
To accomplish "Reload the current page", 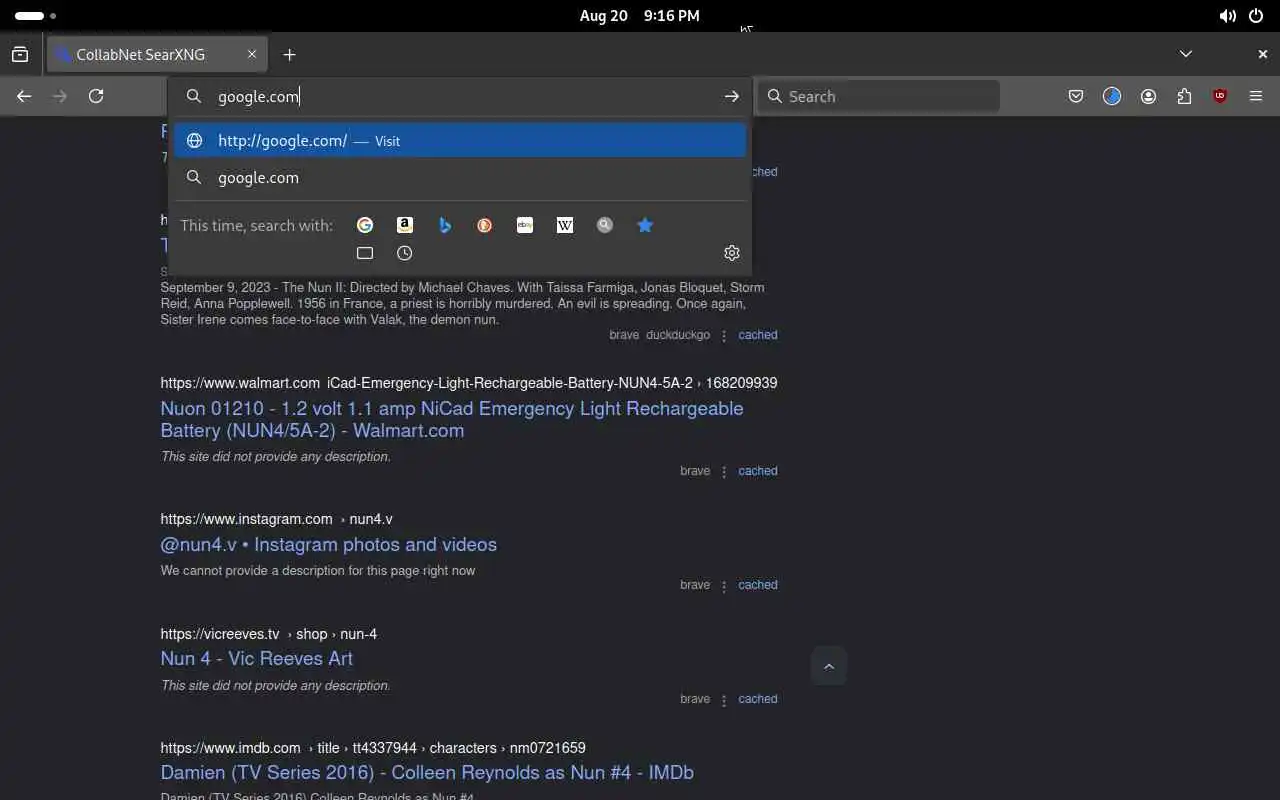I will (x=96, y=96).
